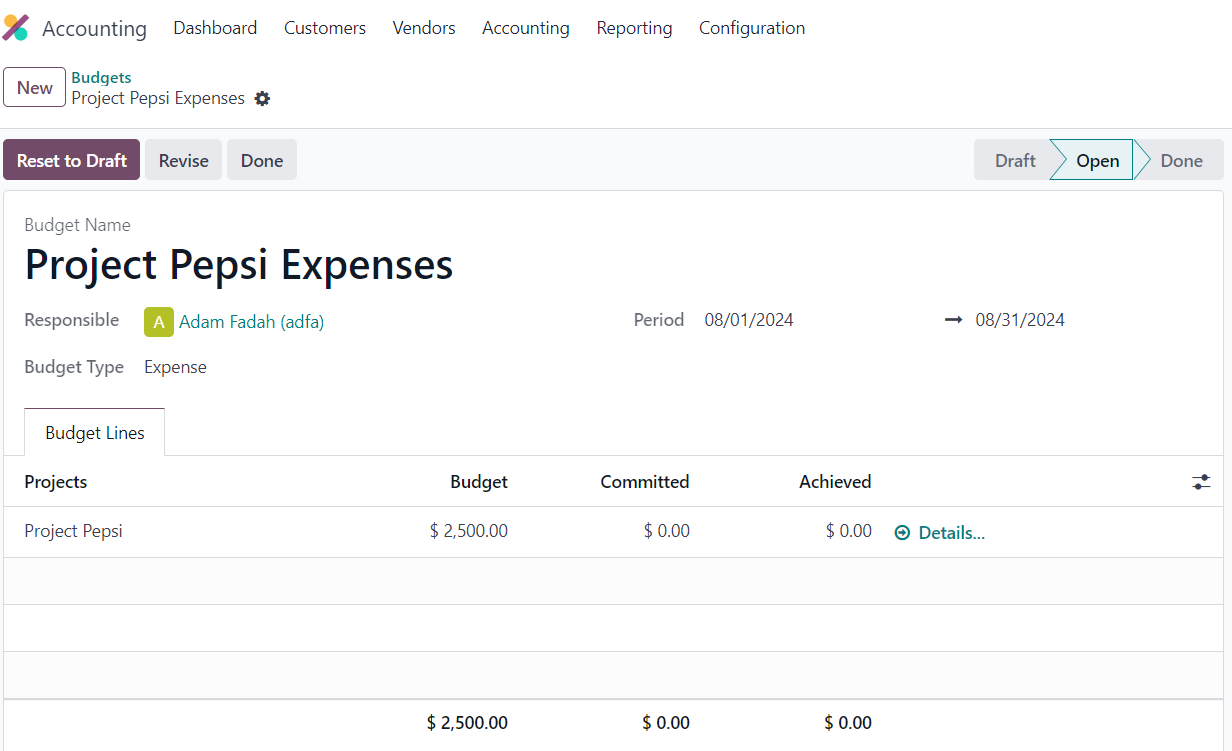This screenshot has width=1232, height=751.
Task: Select the Done stage in status bar
Action: [1181, 160]
